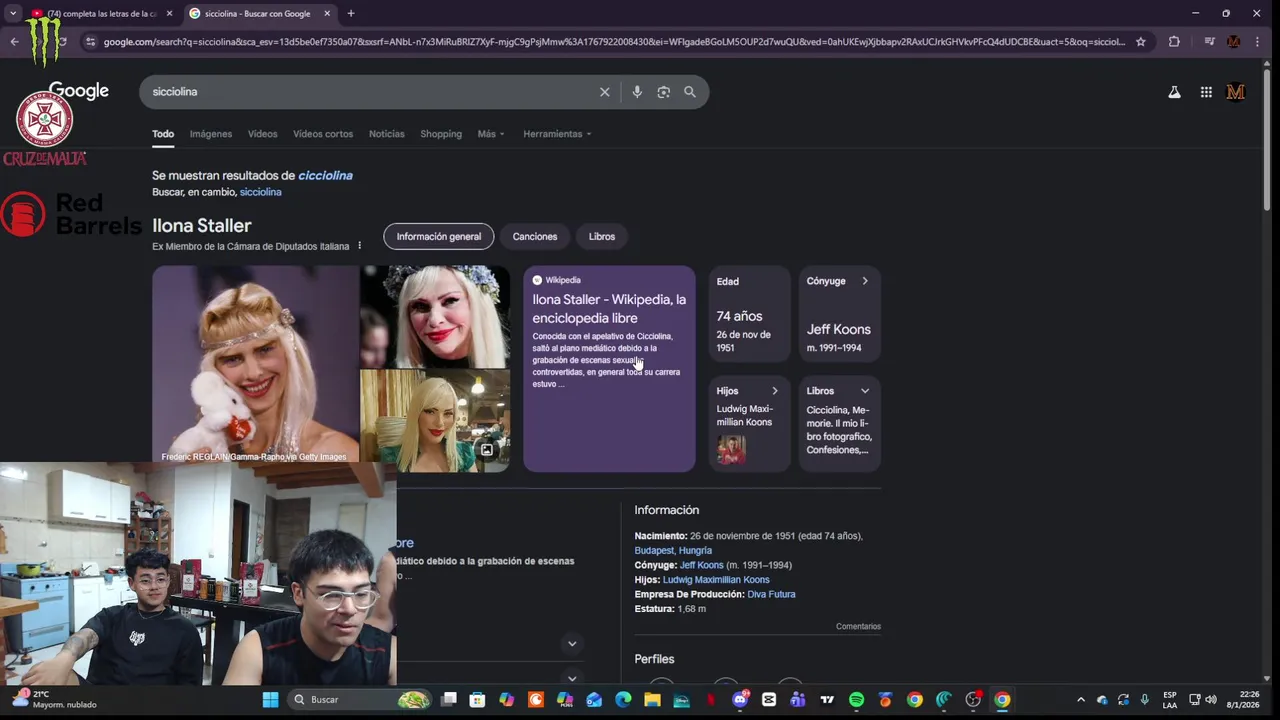Open Discord from the taskbar

[x=740, y=700]
